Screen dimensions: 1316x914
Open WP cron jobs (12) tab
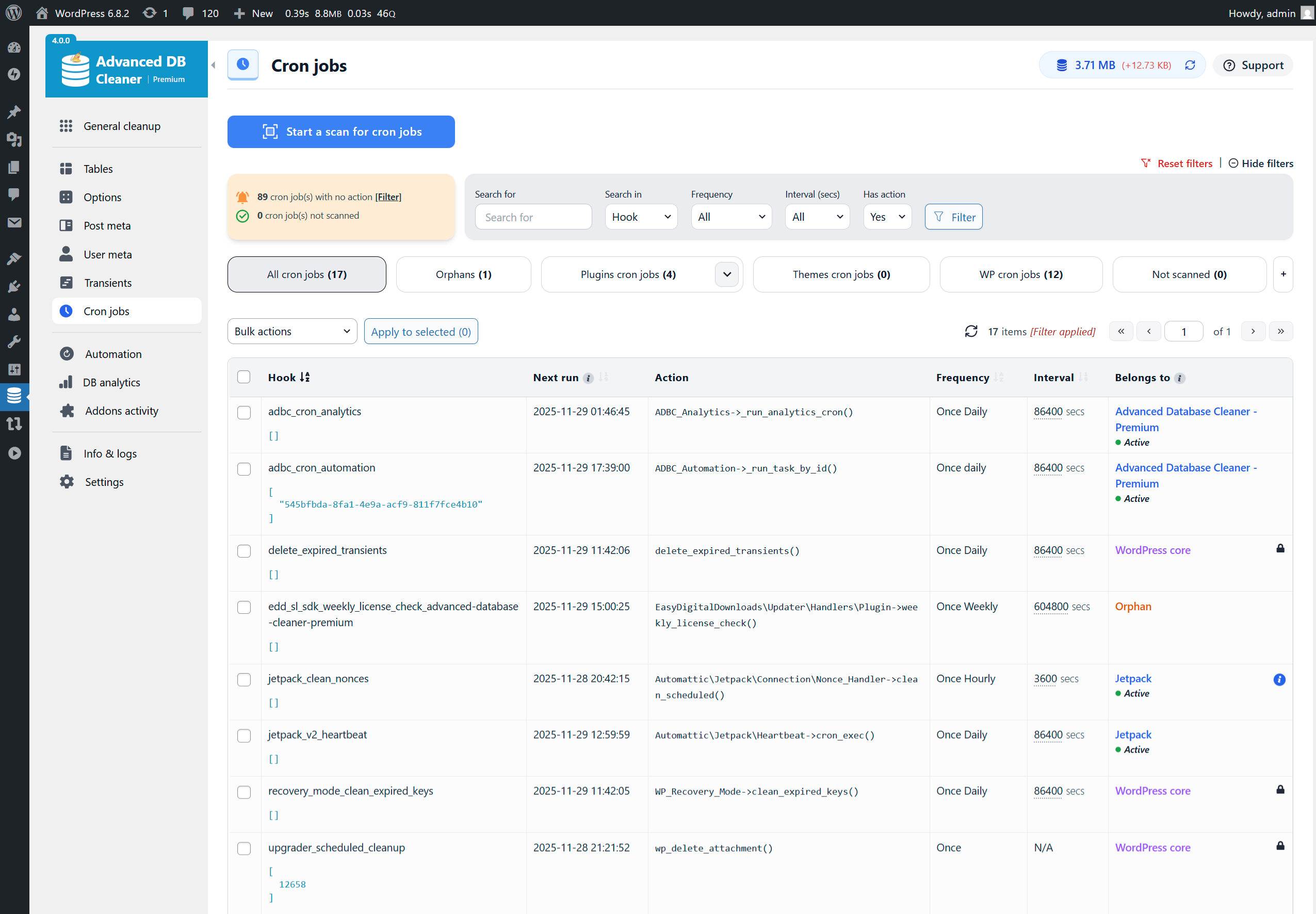(1020, 274)
